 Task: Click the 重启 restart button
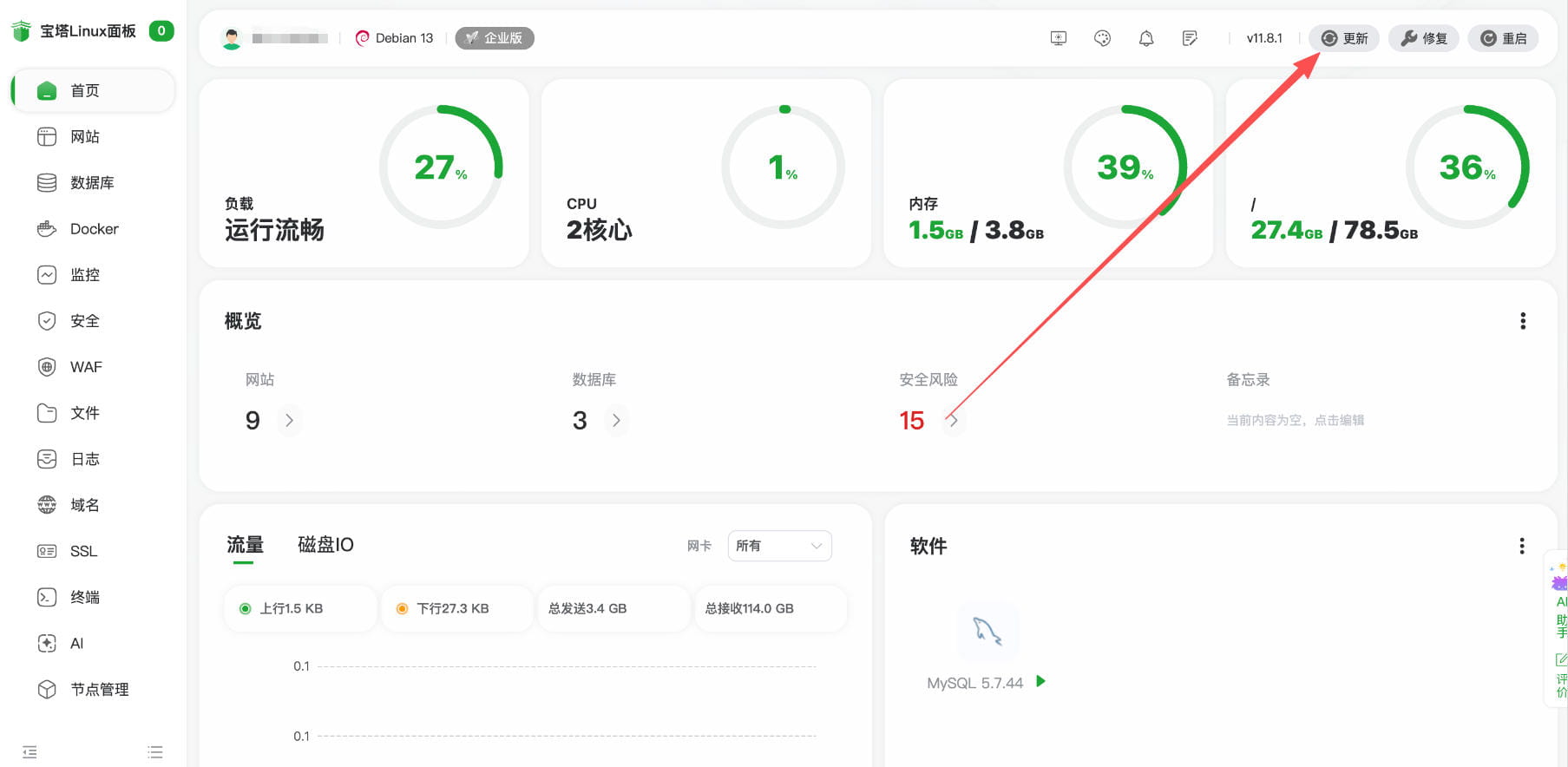pos(1503,38)
